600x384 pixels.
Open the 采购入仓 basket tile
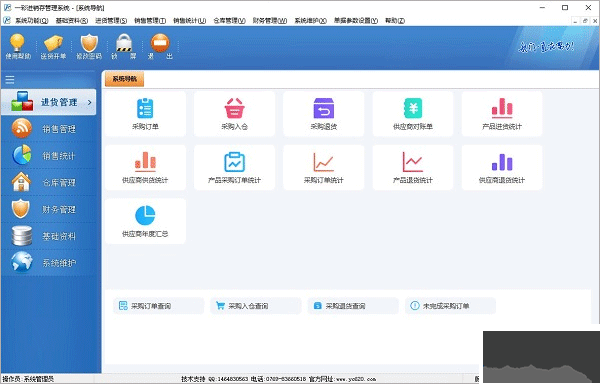235,114
